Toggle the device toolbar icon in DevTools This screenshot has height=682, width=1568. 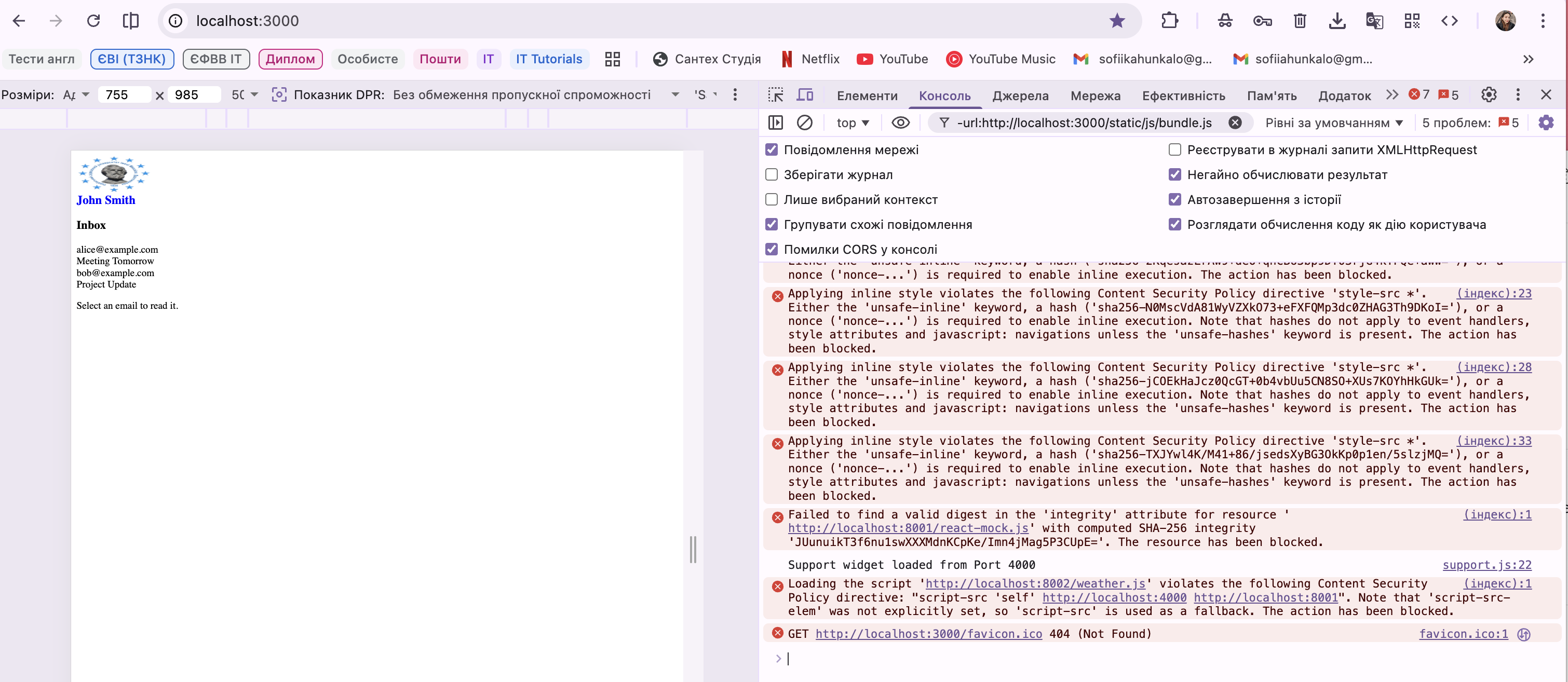805,95
